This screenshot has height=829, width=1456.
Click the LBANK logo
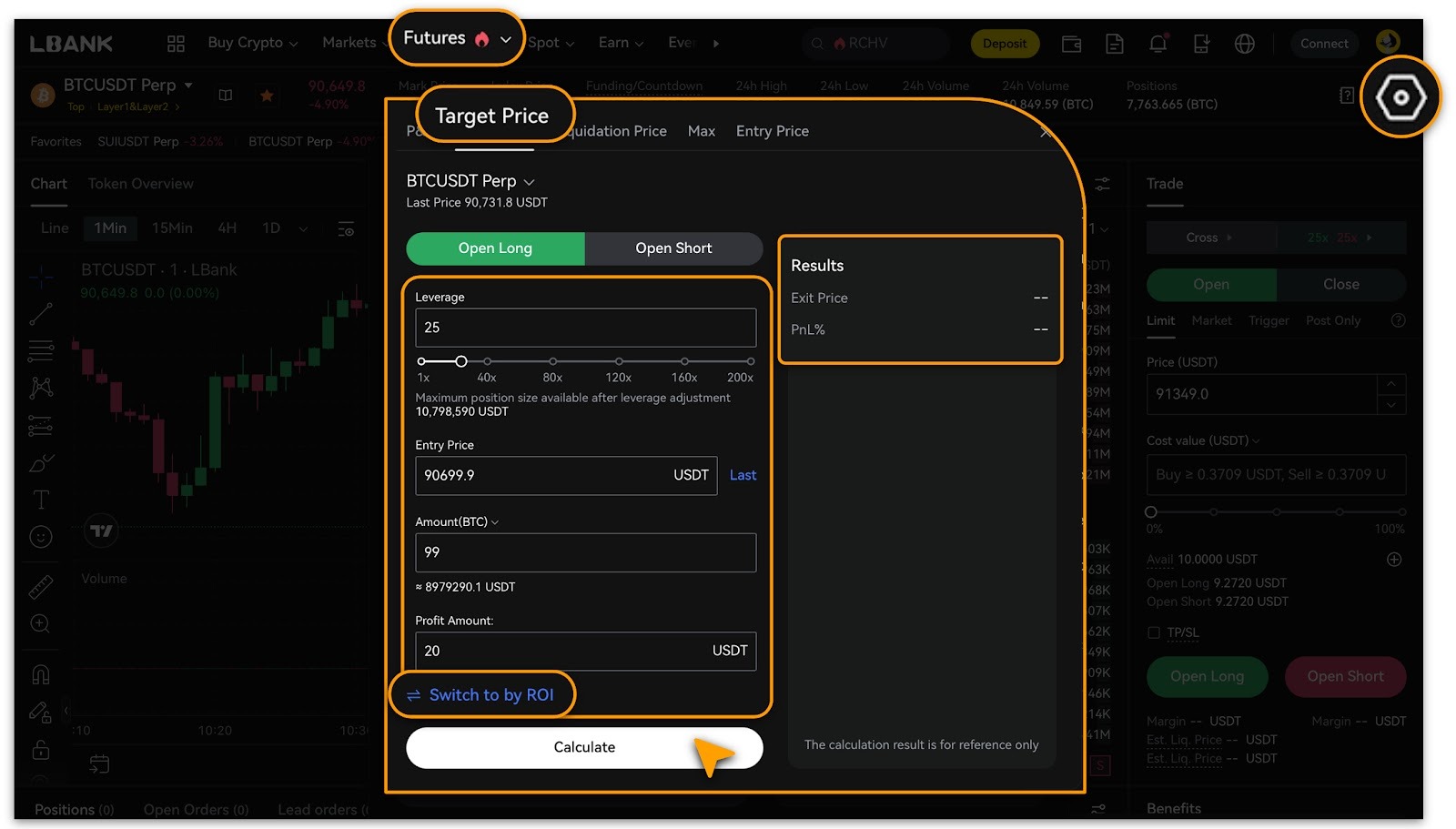(71, 43)
